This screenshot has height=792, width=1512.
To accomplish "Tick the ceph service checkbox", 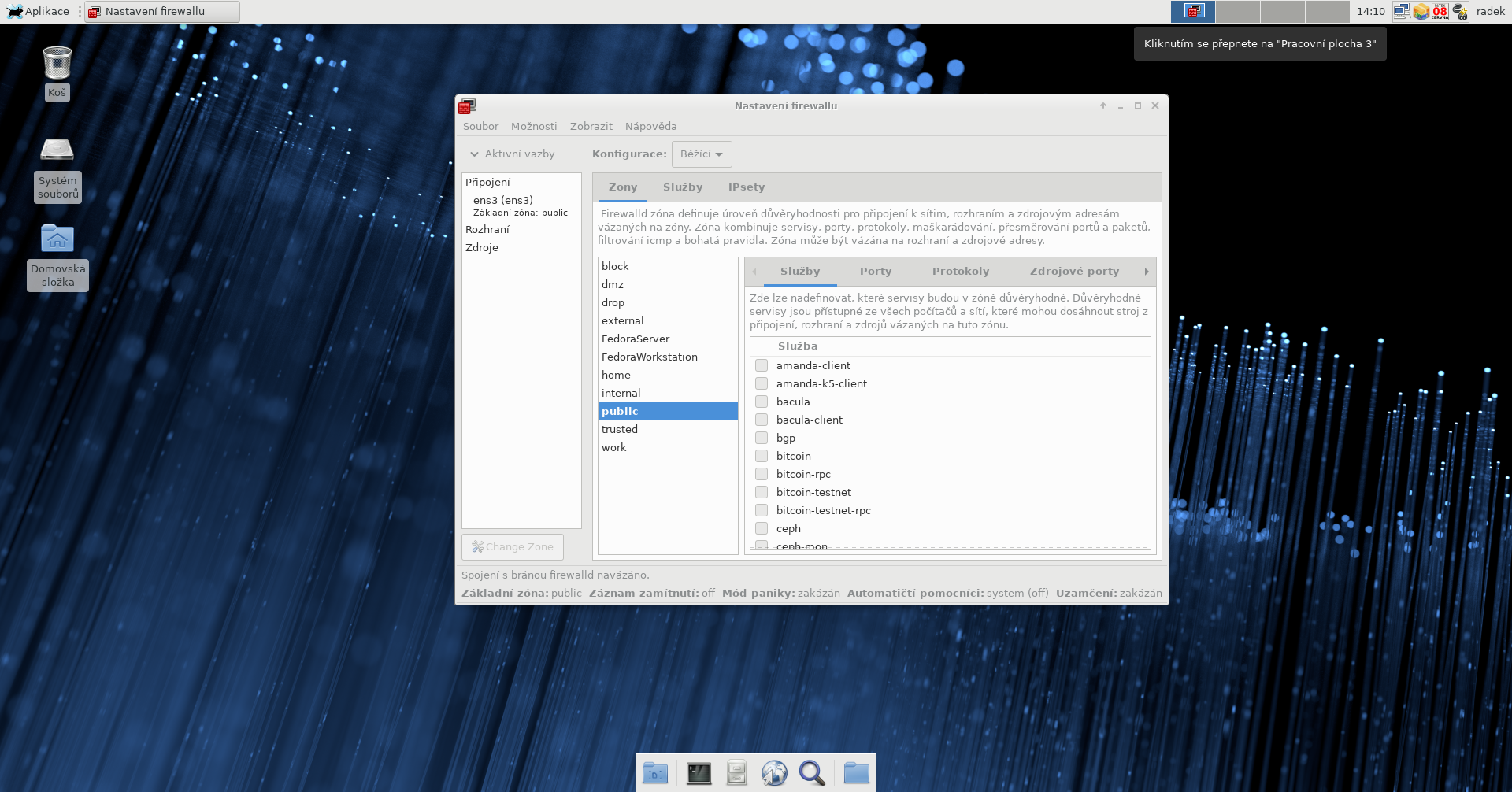I will 762,528.
